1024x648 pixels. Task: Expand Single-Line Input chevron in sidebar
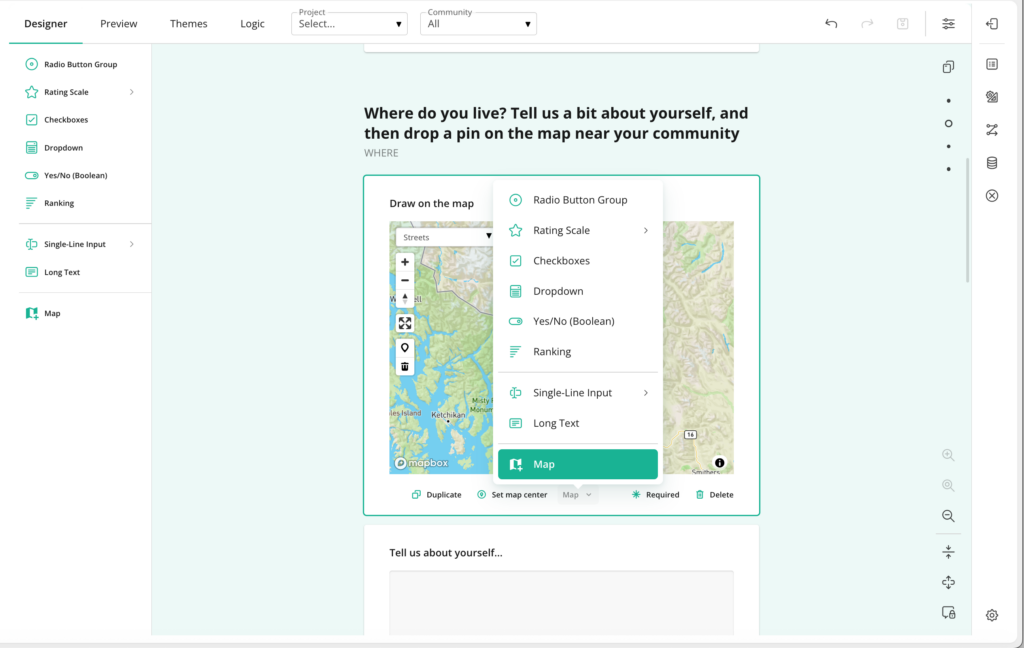(131, 244)
